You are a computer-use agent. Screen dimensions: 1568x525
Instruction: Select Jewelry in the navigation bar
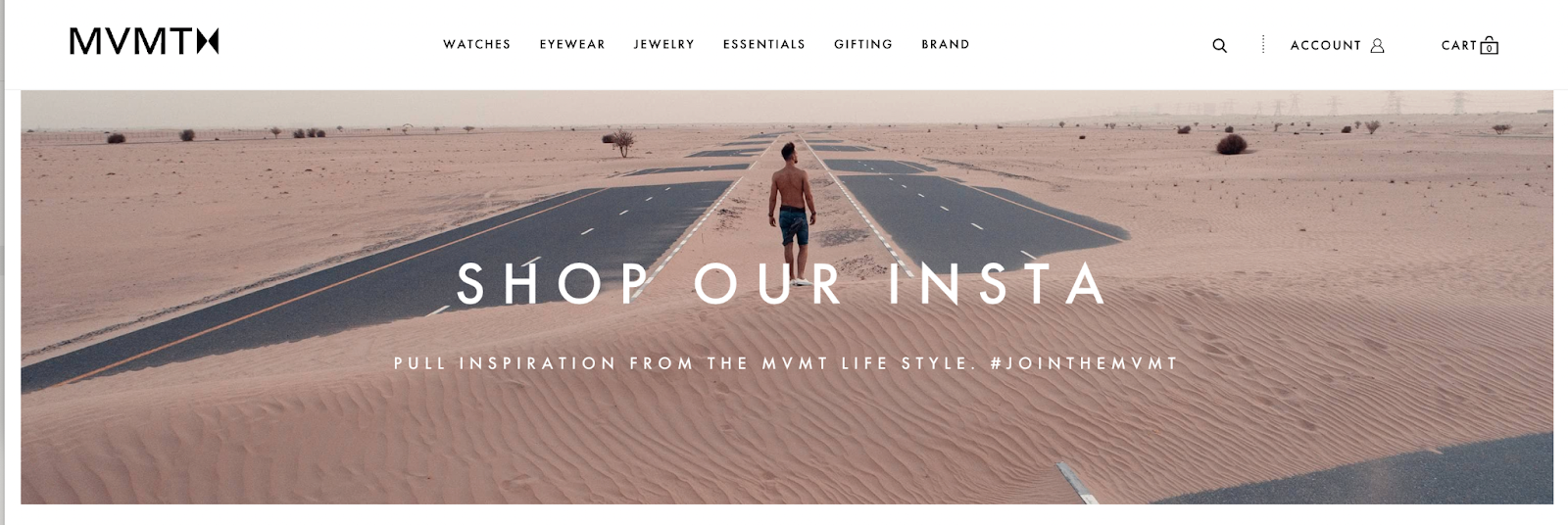point(664,44)
